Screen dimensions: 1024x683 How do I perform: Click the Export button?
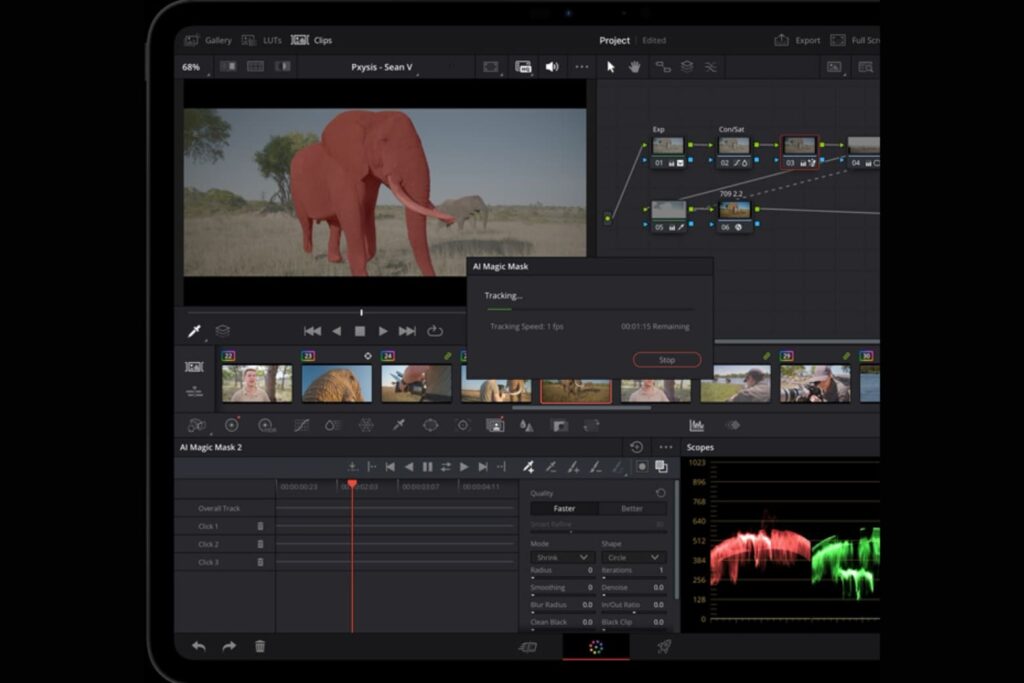tap(797, 40)
